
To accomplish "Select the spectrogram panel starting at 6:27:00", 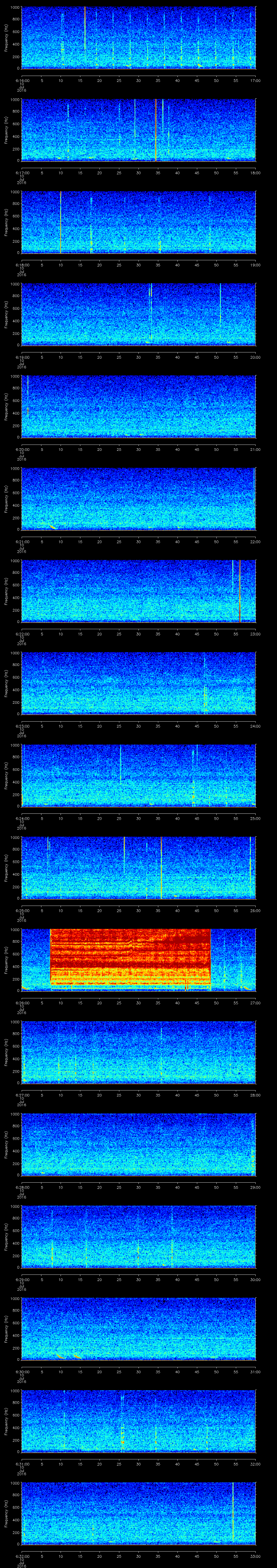I will [x=138, y=1052].
